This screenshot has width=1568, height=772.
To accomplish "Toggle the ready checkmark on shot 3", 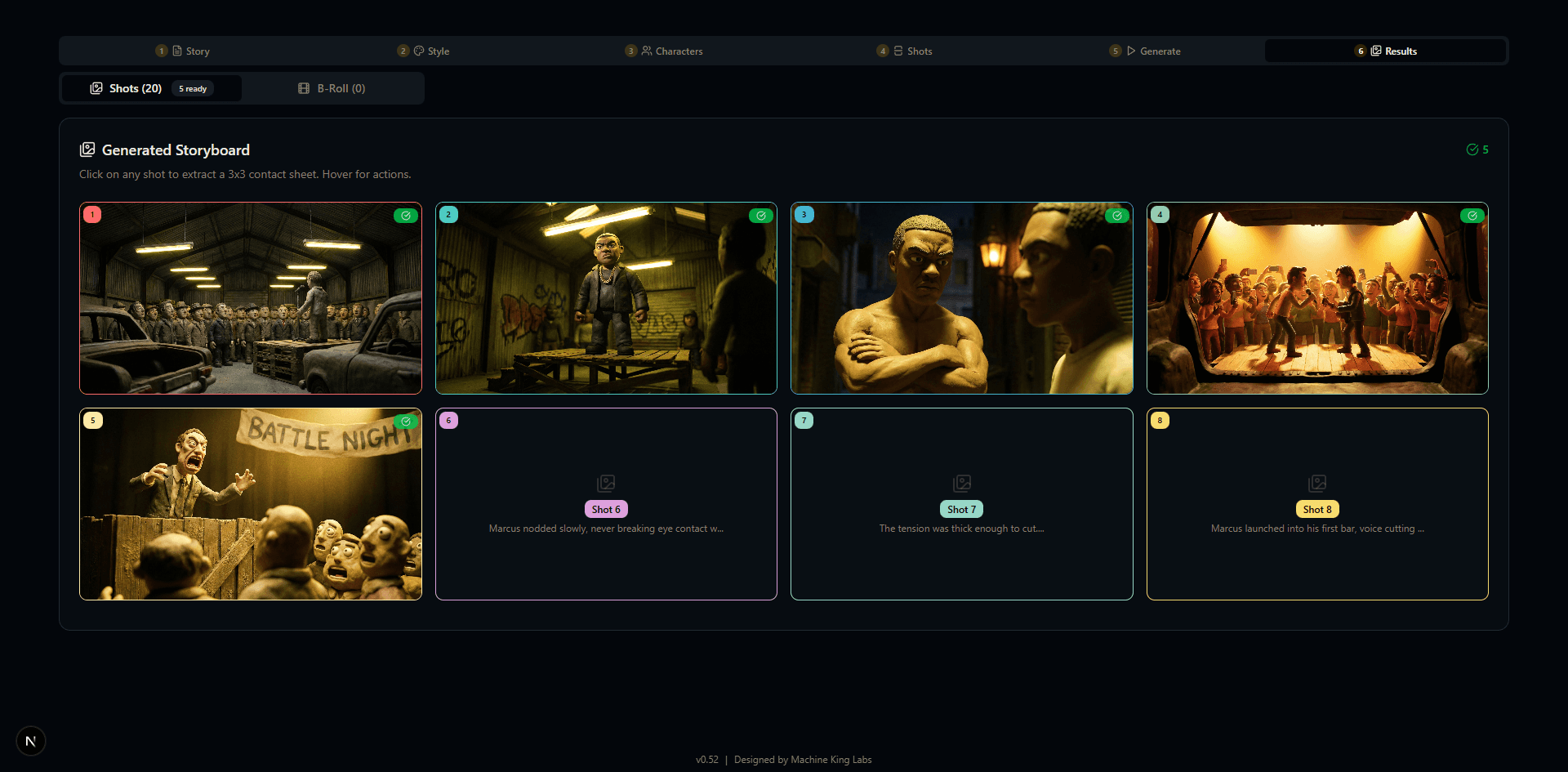I will coord(1118,216).
